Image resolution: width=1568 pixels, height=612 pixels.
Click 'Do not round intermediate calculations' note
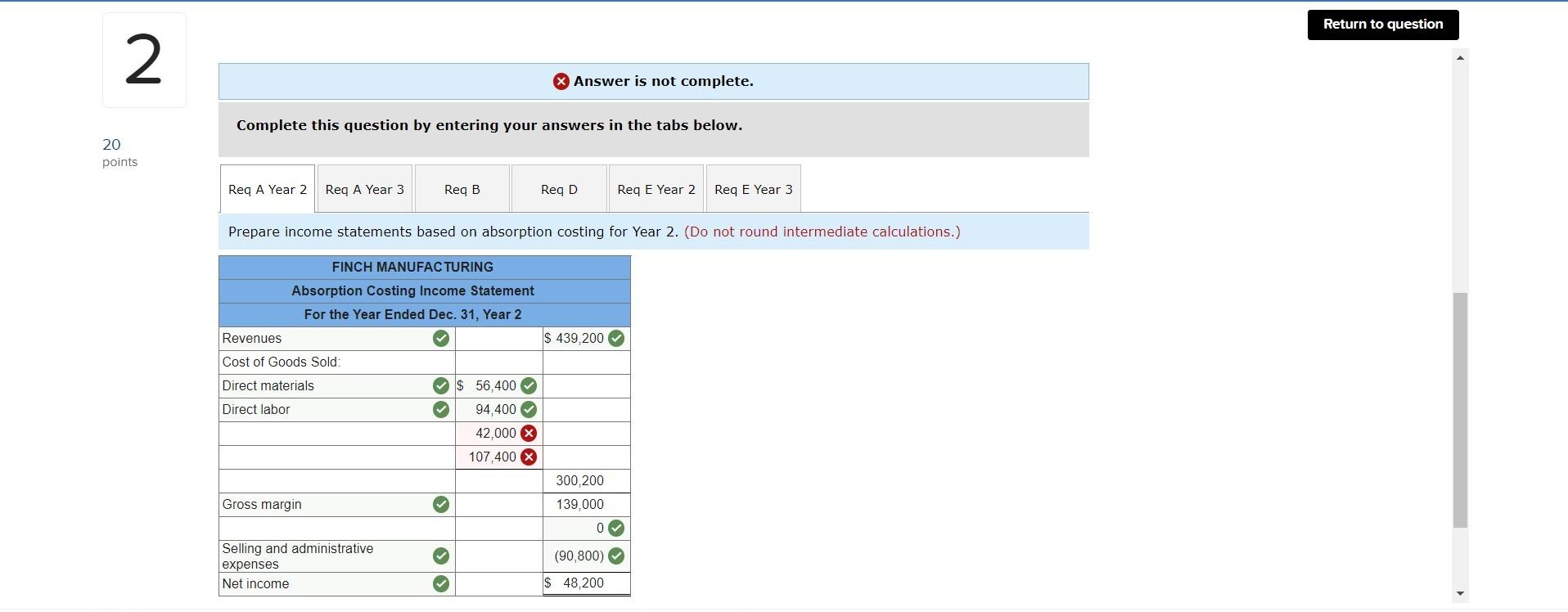[822, 232]
